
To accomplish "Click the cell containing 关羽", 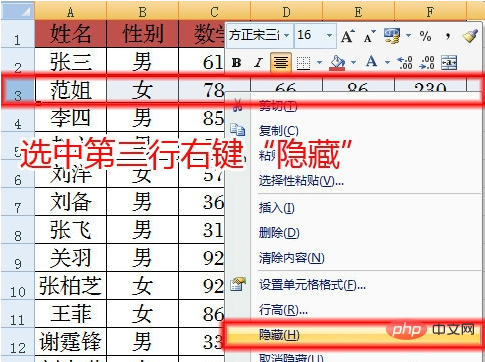I will pos(70,258).
